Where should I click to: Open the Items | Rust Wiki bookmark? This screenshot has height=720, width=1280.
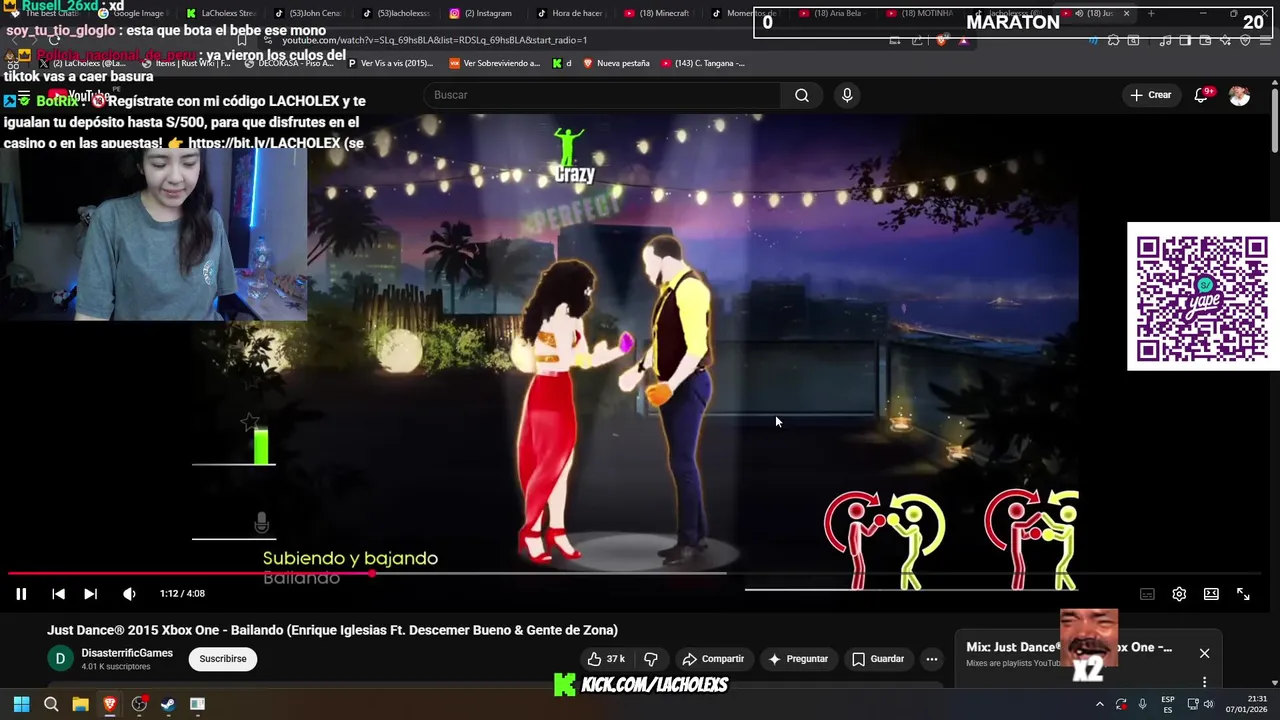coord(186,63)
